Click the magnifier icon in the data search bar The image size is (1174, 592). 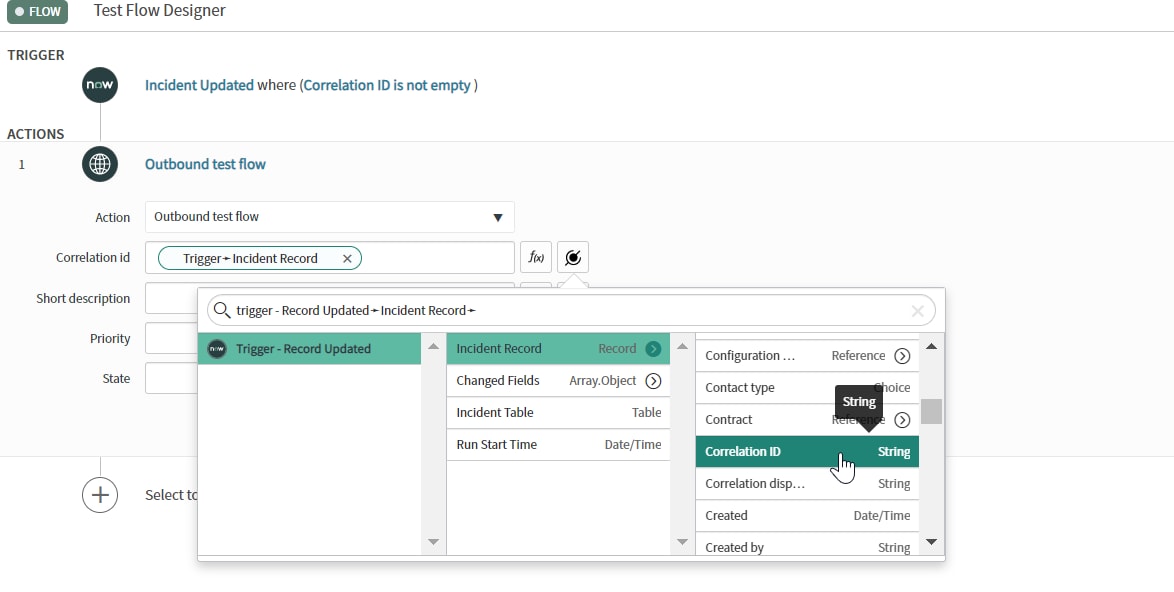pos(222,310)
